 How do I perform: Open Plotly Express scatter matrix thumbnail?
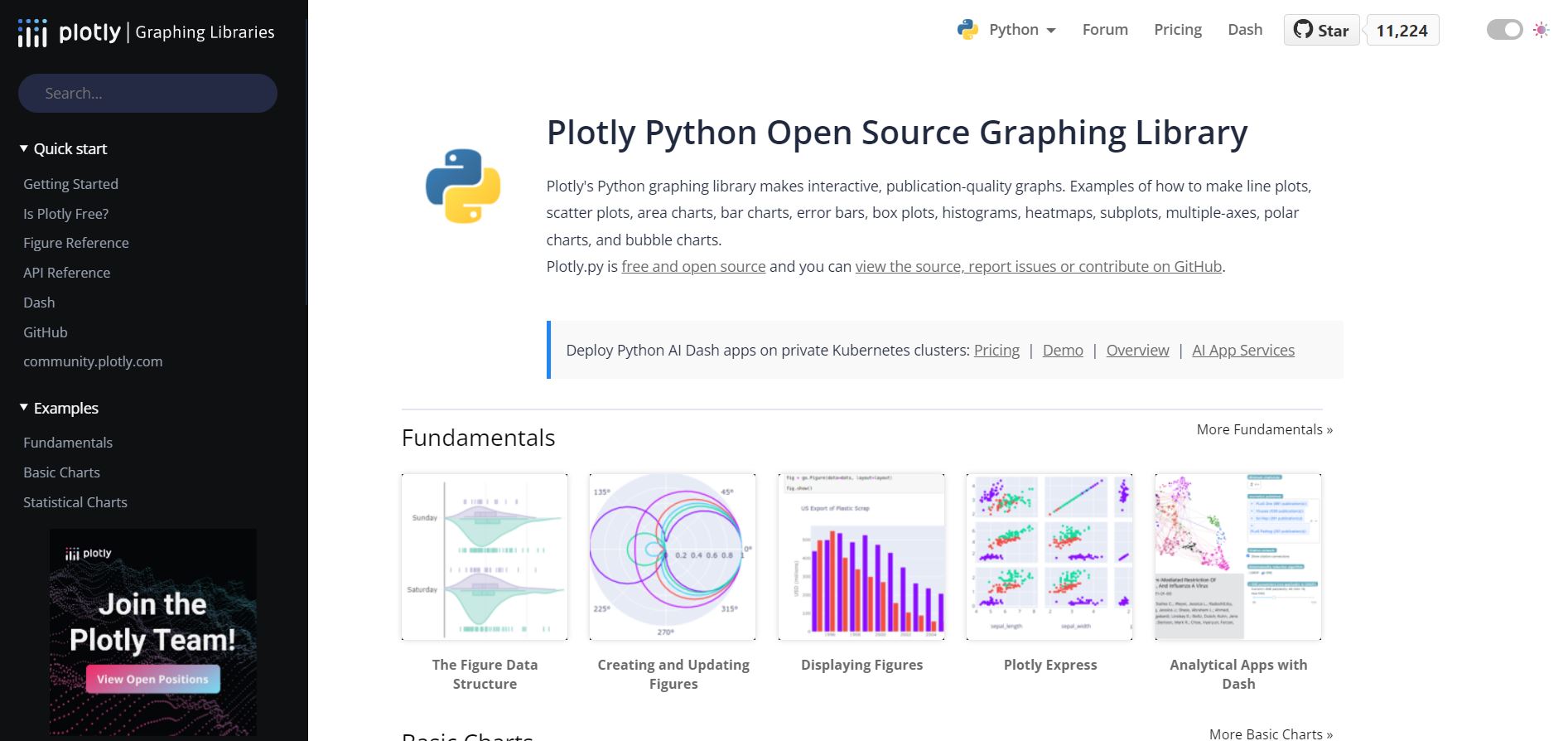[x=1049, y=557]
